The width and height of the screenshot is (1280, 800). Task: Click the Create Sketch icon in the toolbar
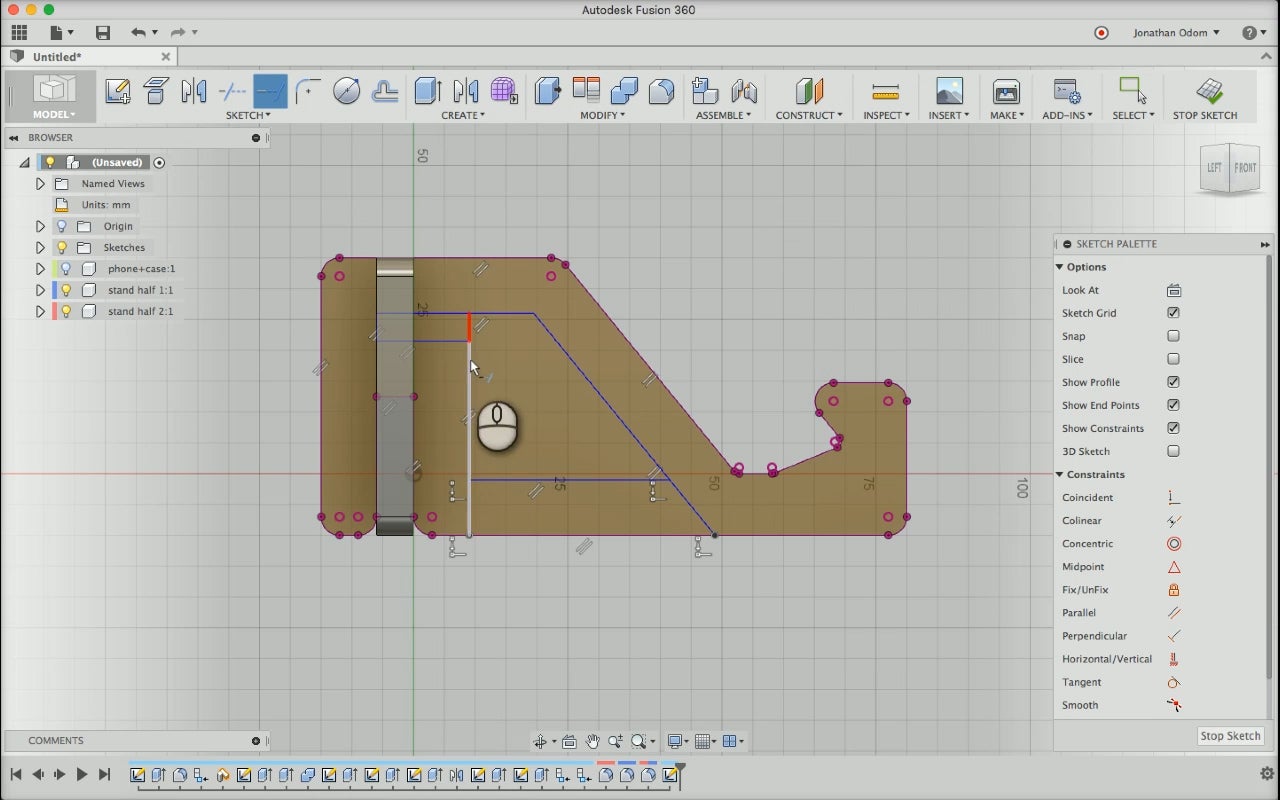(117, 91)
